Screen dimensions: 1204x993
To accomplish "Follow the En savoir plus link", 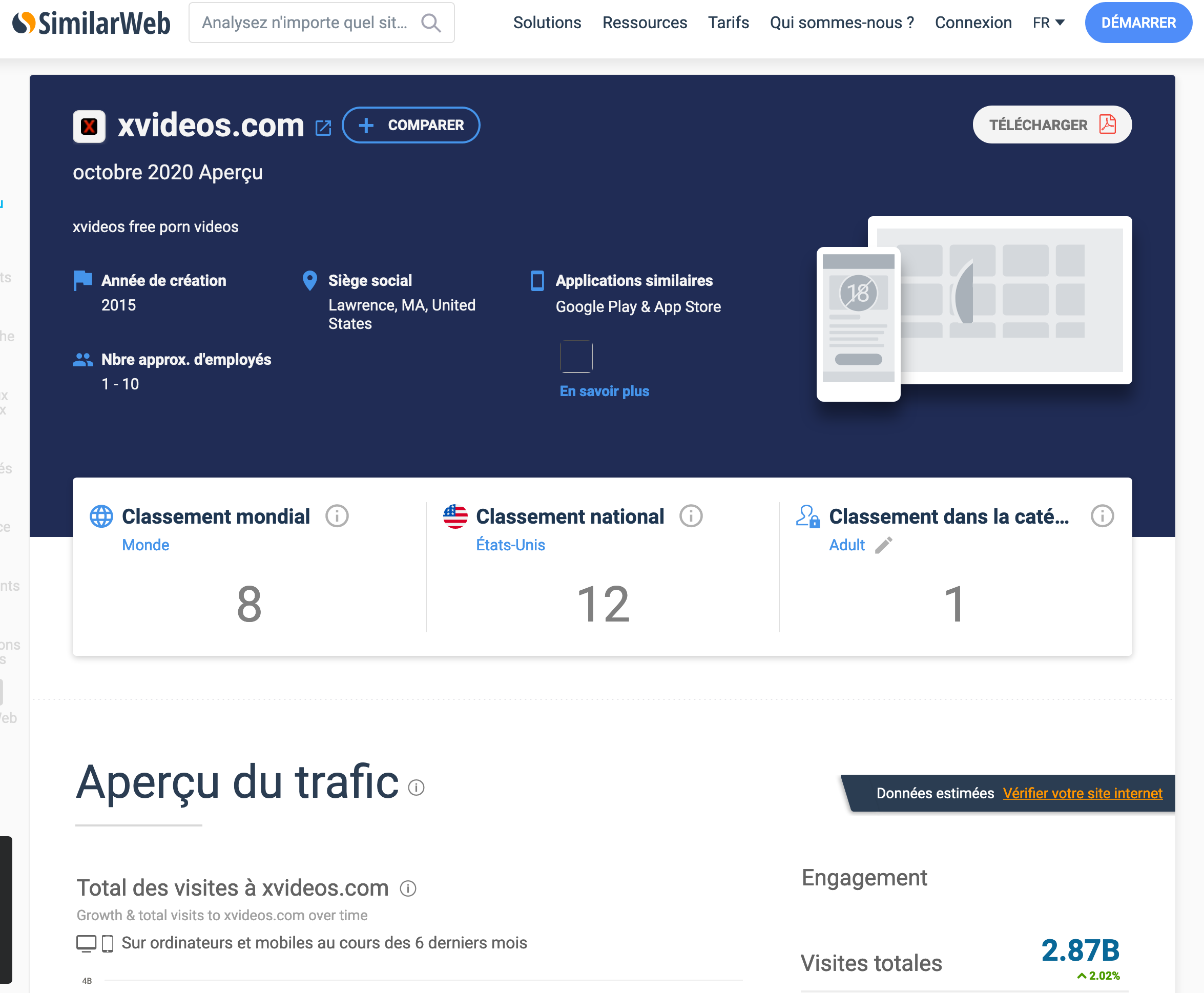I will (604, 391).
